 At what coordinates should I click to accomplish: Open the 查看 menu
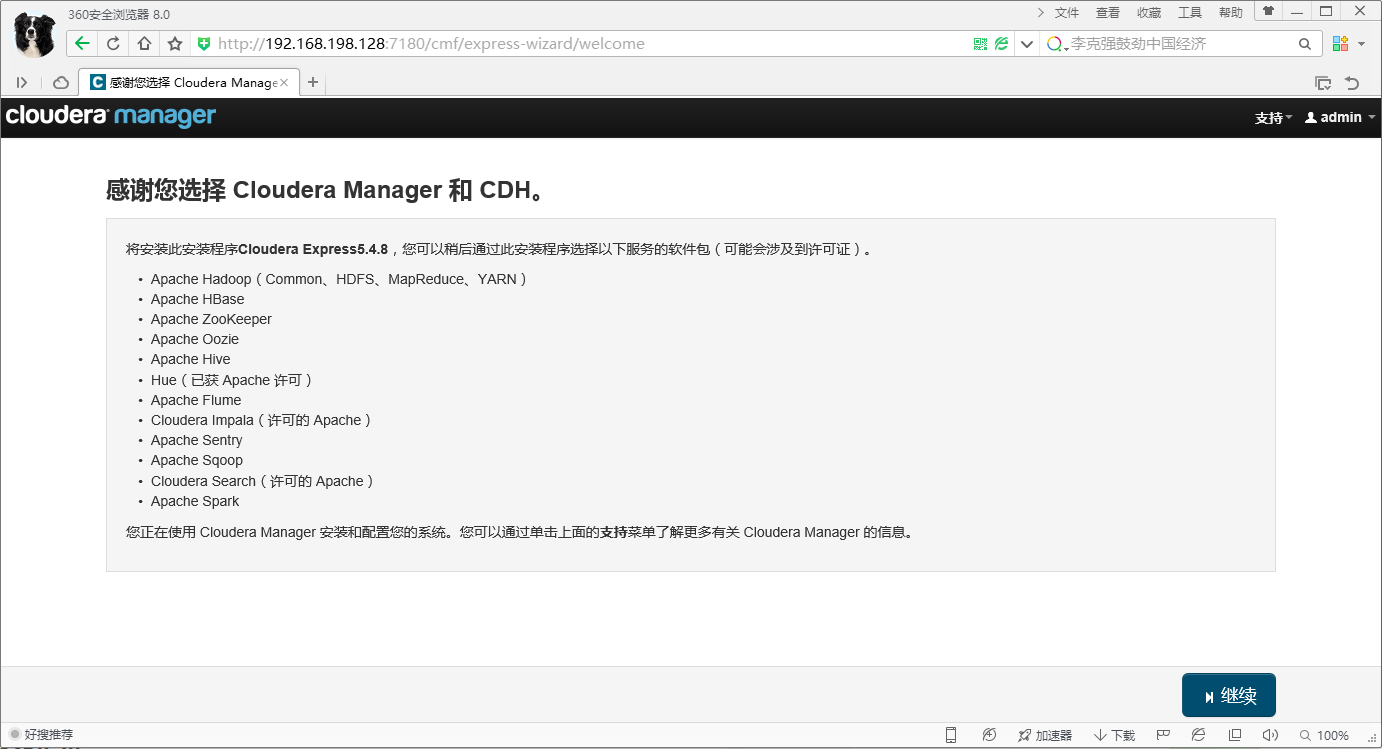pyautogui.click(x=1108, y=13)
